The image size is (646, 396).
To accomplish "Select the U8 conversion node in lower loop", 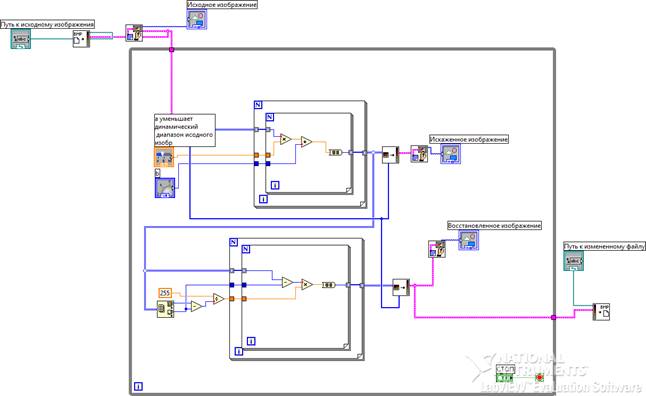I will 328,285.
